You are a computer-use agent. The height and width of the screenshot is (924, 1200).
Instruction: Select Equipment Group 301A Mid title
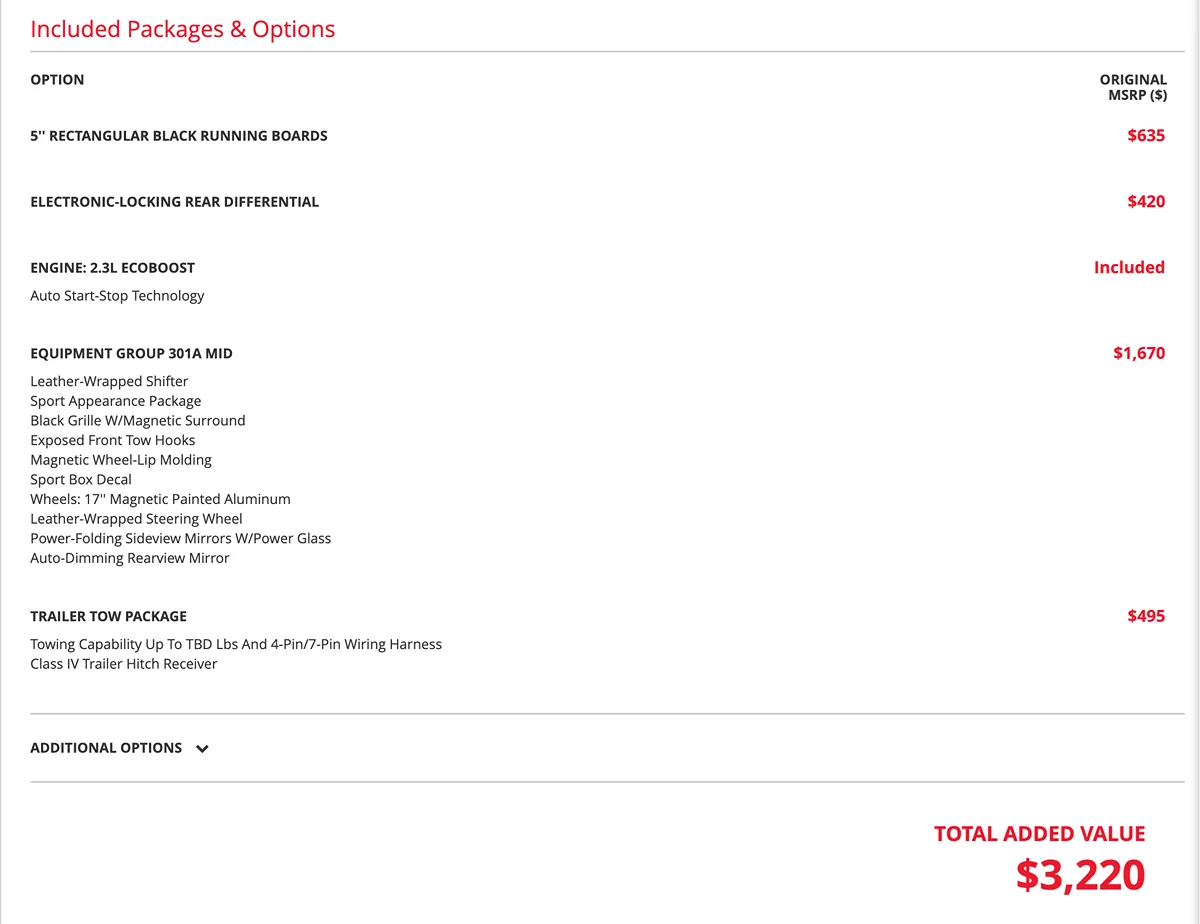[x=132, y=354]
